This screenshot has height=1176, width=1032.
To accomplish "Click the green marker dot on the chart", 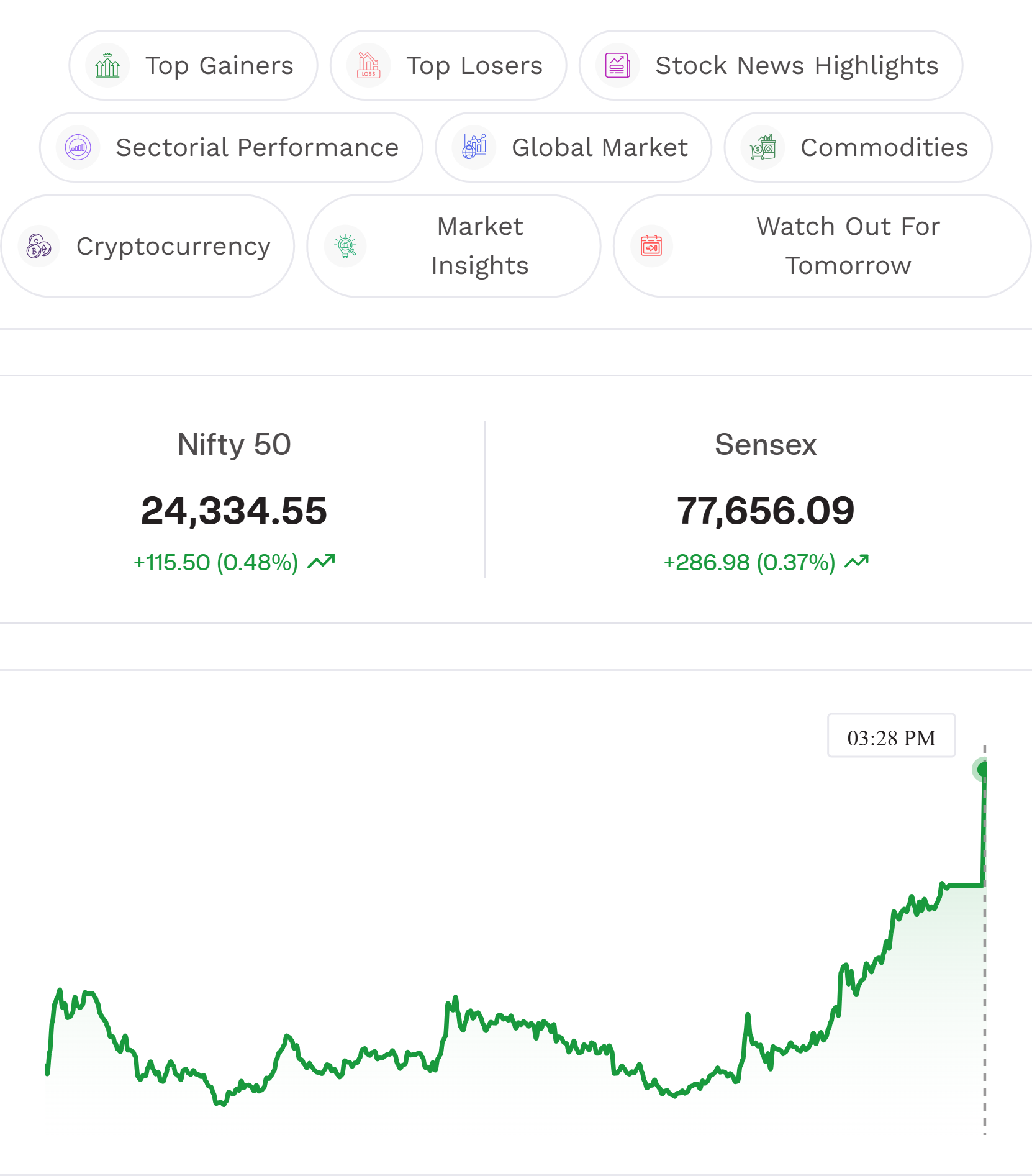I will point(982,770).
